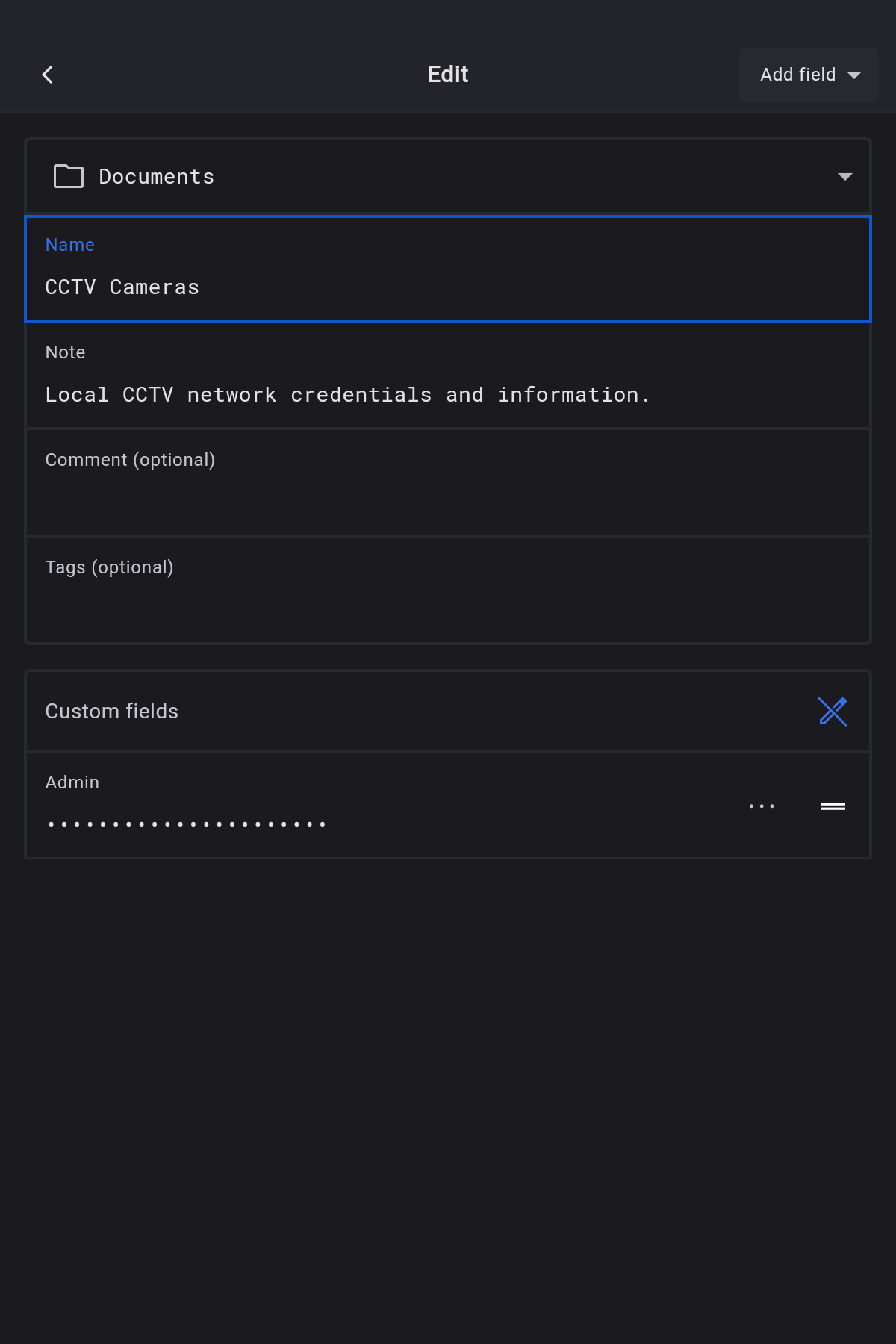
Task: Toggle the custom fields edit pencil icon
Action: click(833, 712)
